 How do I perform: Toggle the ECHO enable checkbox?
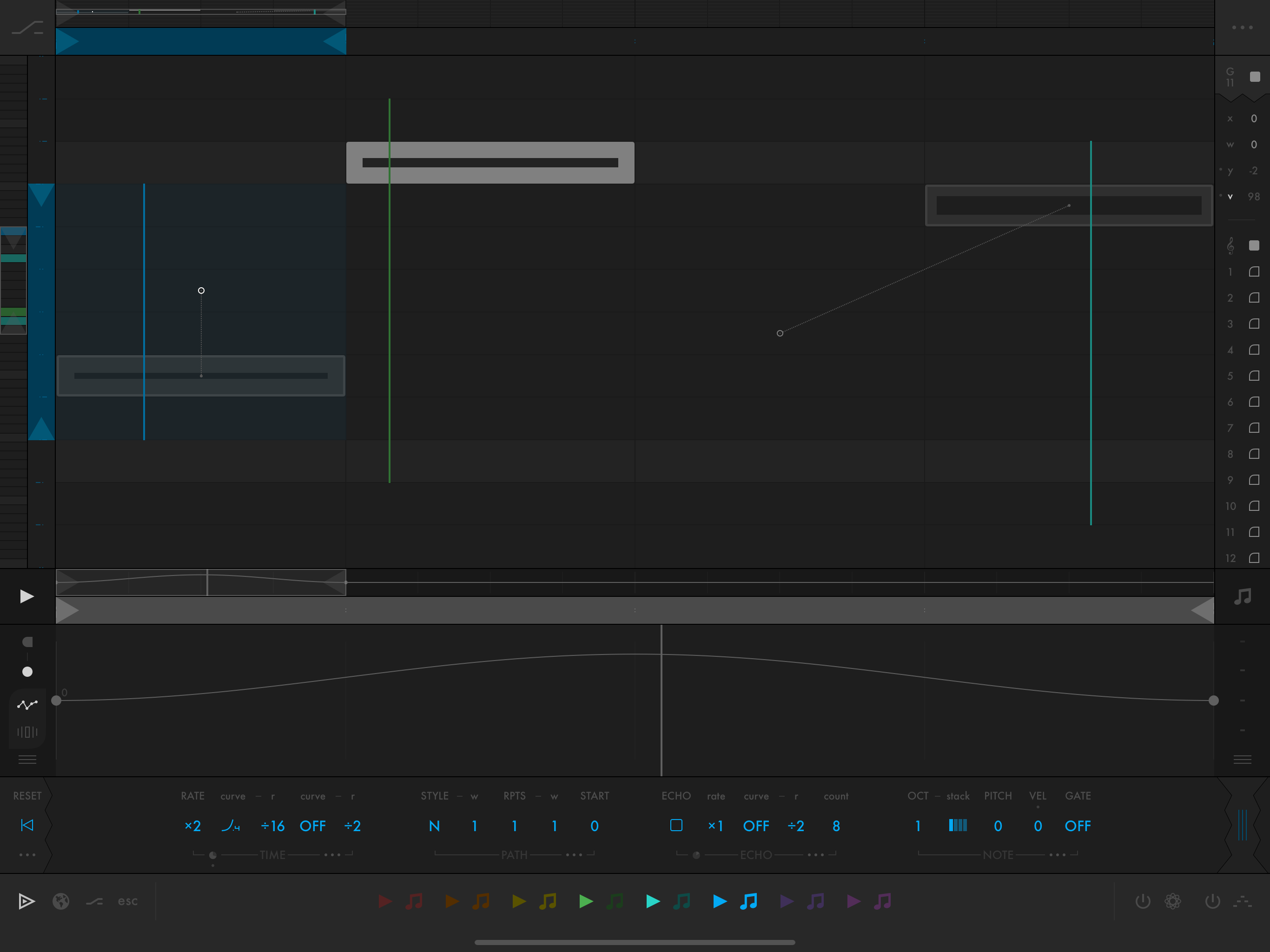point(676,825)
